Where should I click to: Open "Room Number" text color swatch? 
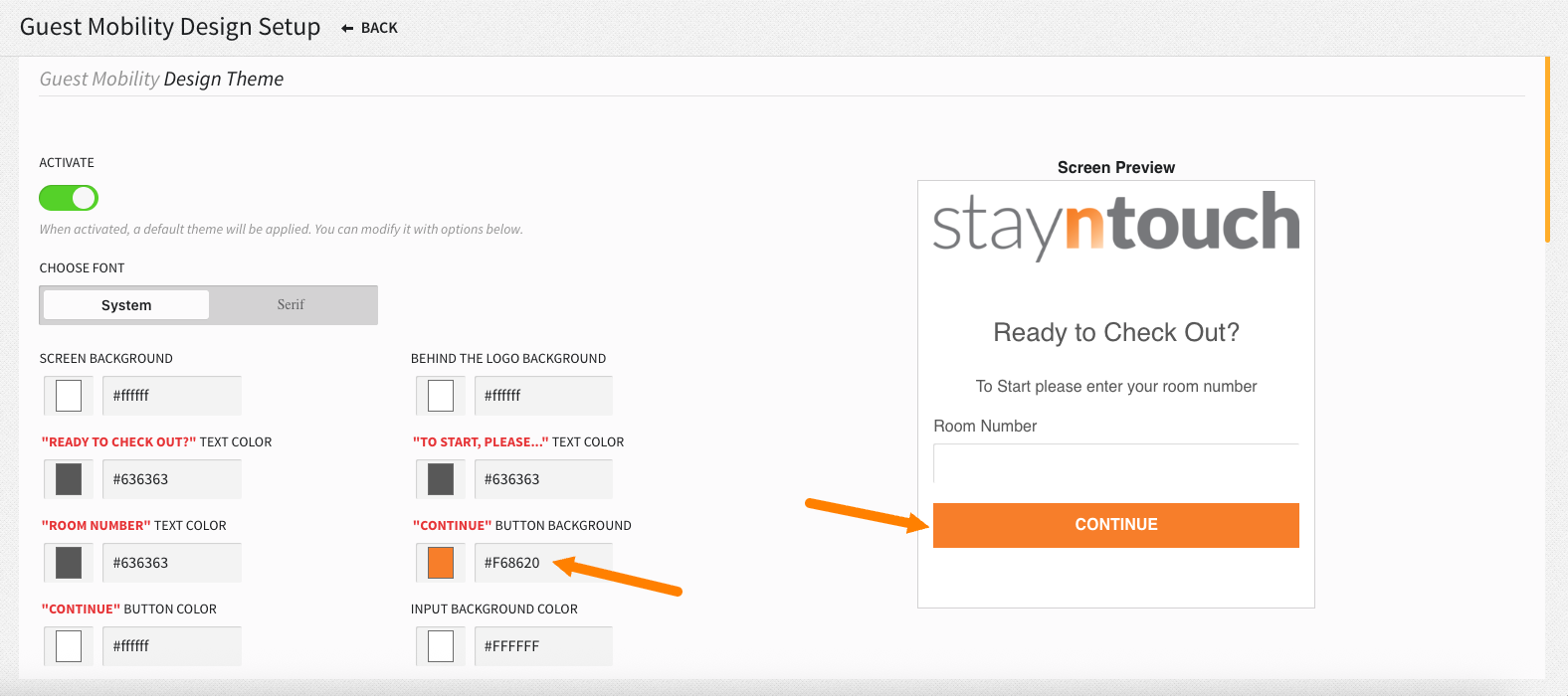(x=69, y=563)
